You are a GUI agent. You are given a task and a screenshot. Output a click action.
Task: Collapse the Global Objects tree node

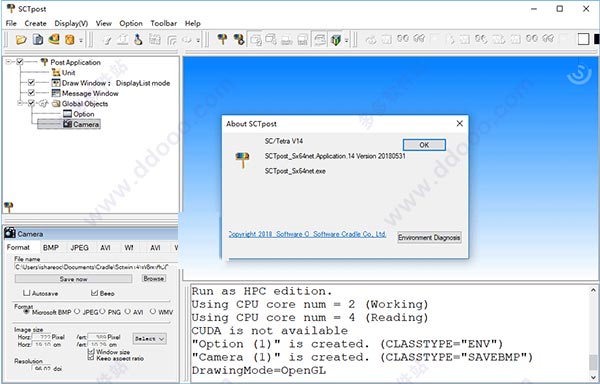(x=20, y=103)
